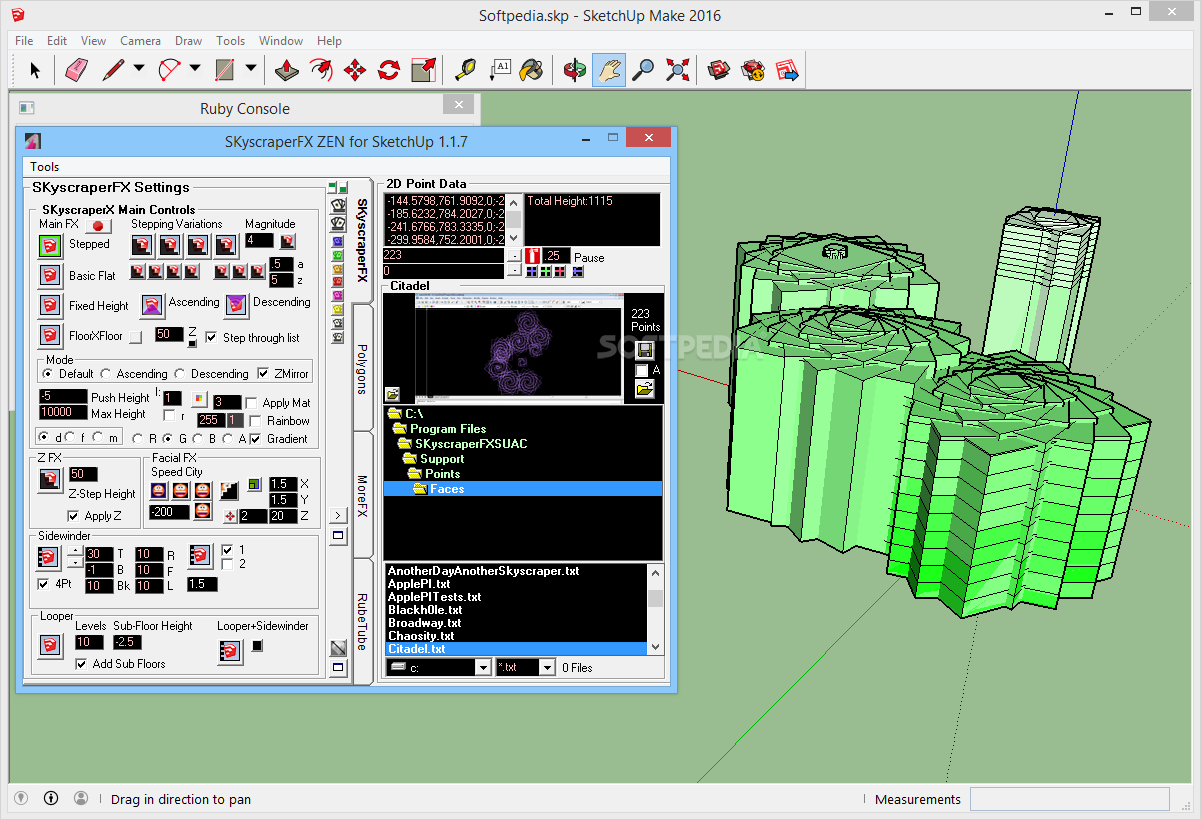Switch to the RubeTube vertical tab
The height and width of the screenshot is (820, 1201).
click(x=362, y=622)
